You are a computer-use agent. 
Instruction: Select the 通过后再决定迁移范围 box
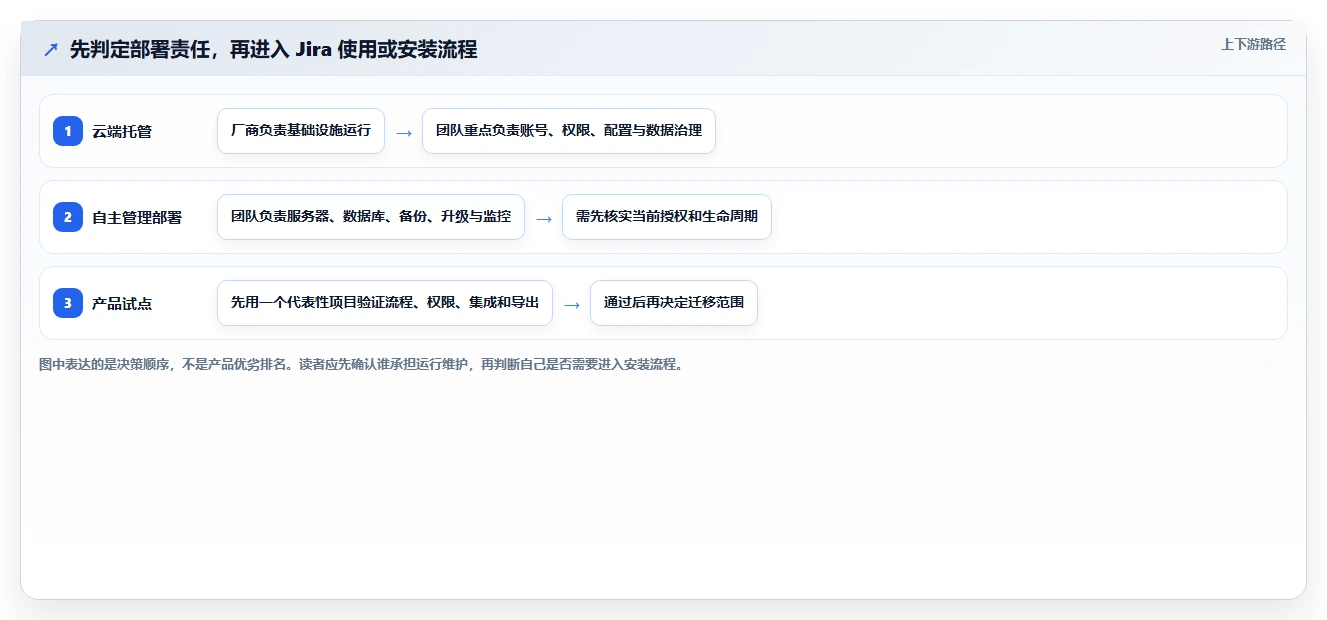coord(674,303)
